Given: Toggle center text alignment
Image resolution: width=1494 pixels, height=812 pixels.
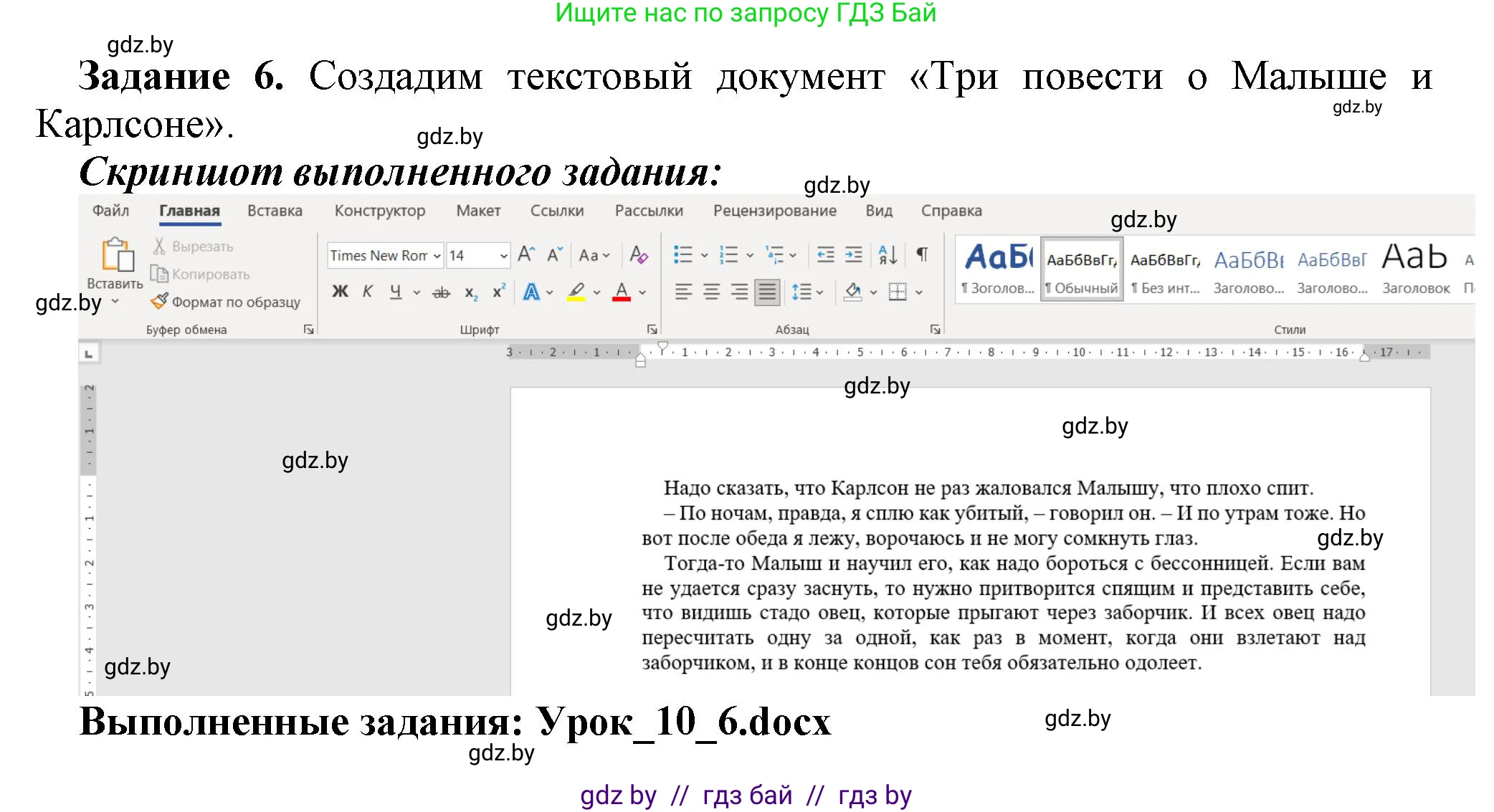Looking at the screenshot, I should tap(711, 292).
